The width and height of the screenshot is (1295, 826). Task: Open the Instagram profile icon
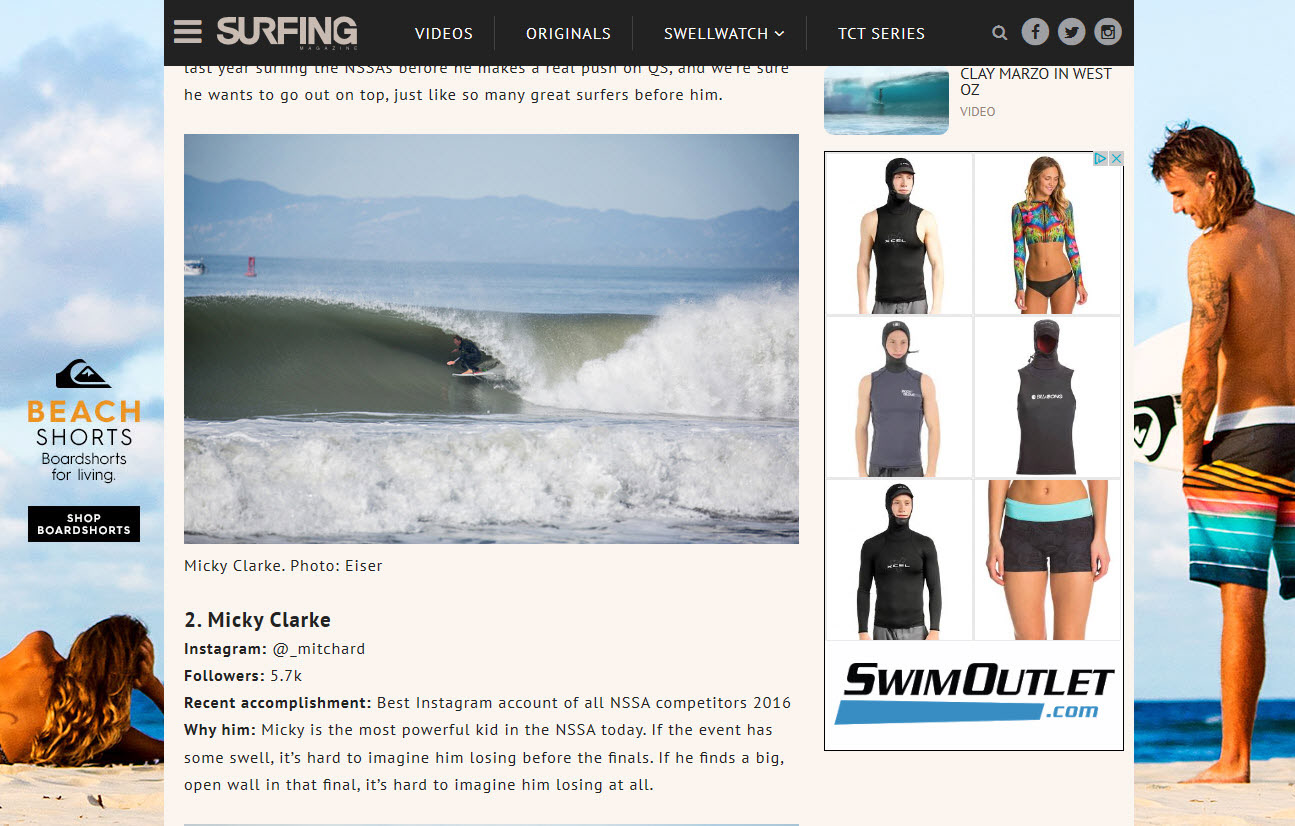[1107, 32]
